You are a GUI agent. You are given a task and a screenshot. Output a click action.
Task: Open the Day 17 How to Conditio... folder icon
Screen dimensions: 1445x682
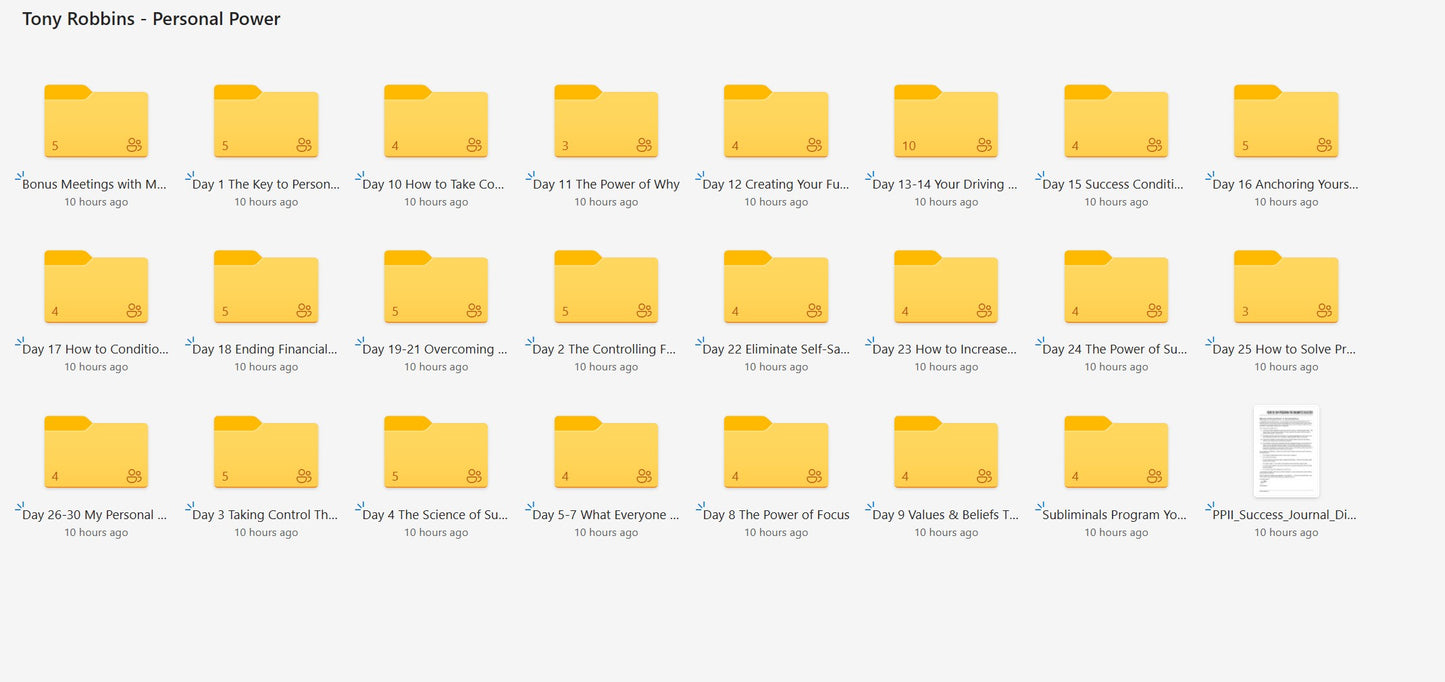point(96,287)
